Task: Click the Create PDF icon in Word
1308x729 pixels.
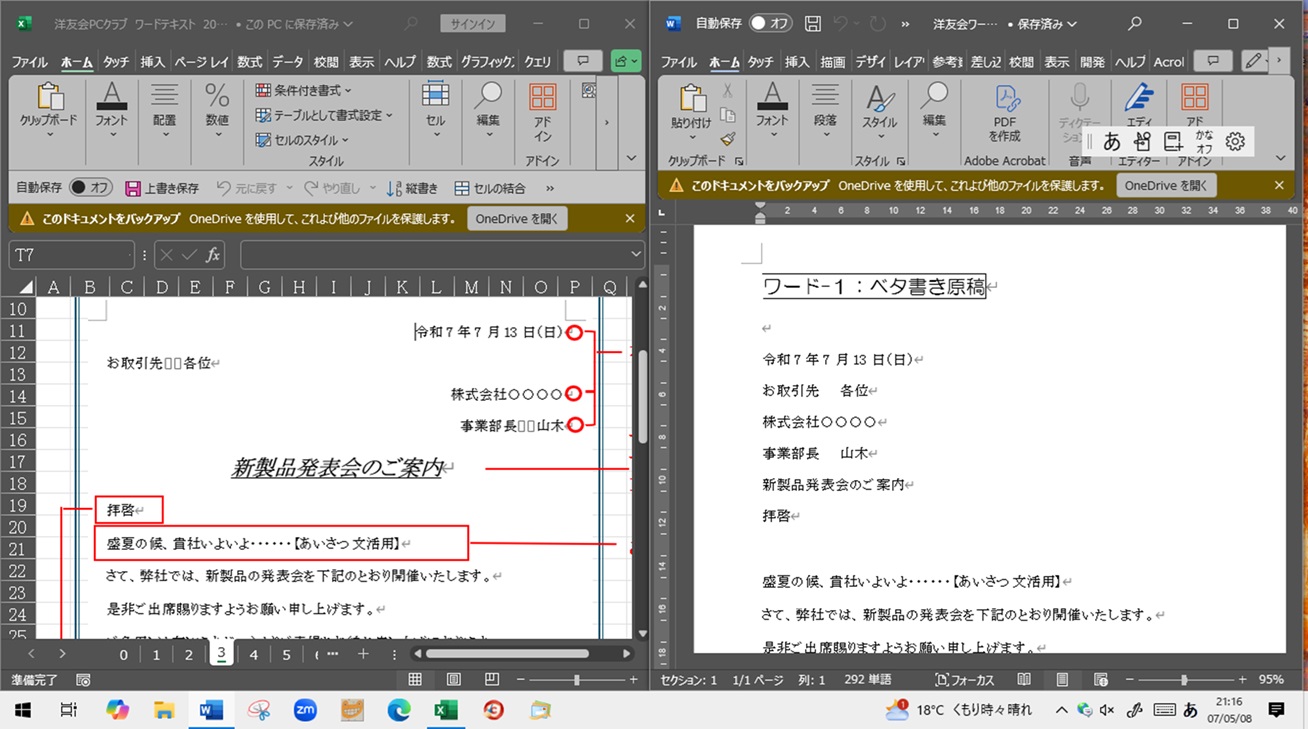Action: (1005, 112)
